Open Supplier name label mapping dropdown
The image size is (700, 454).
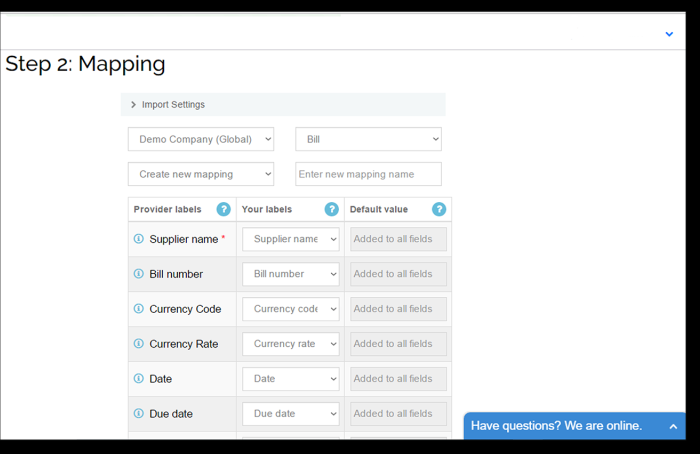pos(291,239)
